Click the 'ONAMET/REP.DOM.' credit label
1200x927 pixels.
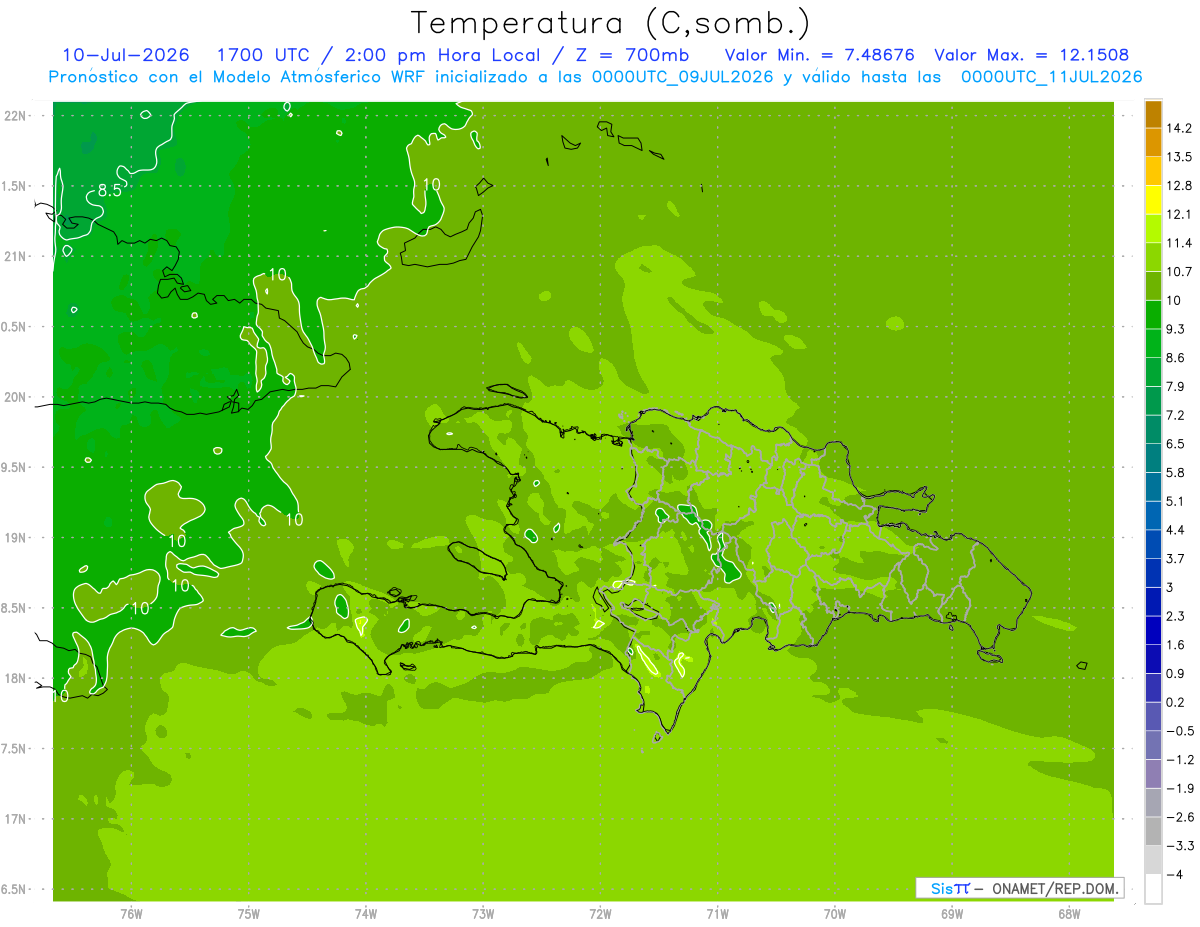click(1054, 888)
